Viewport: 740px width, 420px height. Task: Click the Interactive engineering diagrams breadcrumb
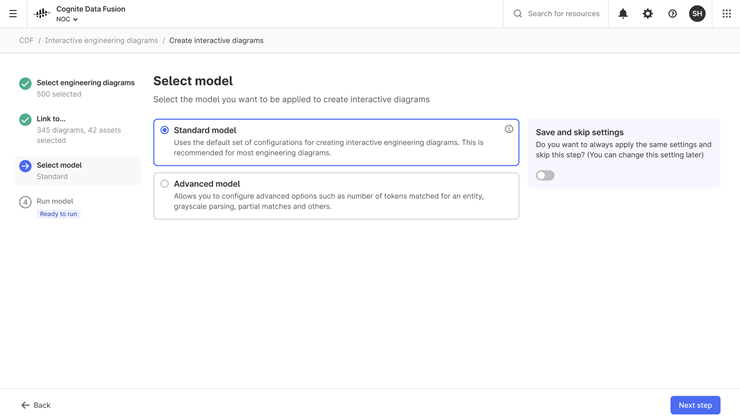(101, 41)
